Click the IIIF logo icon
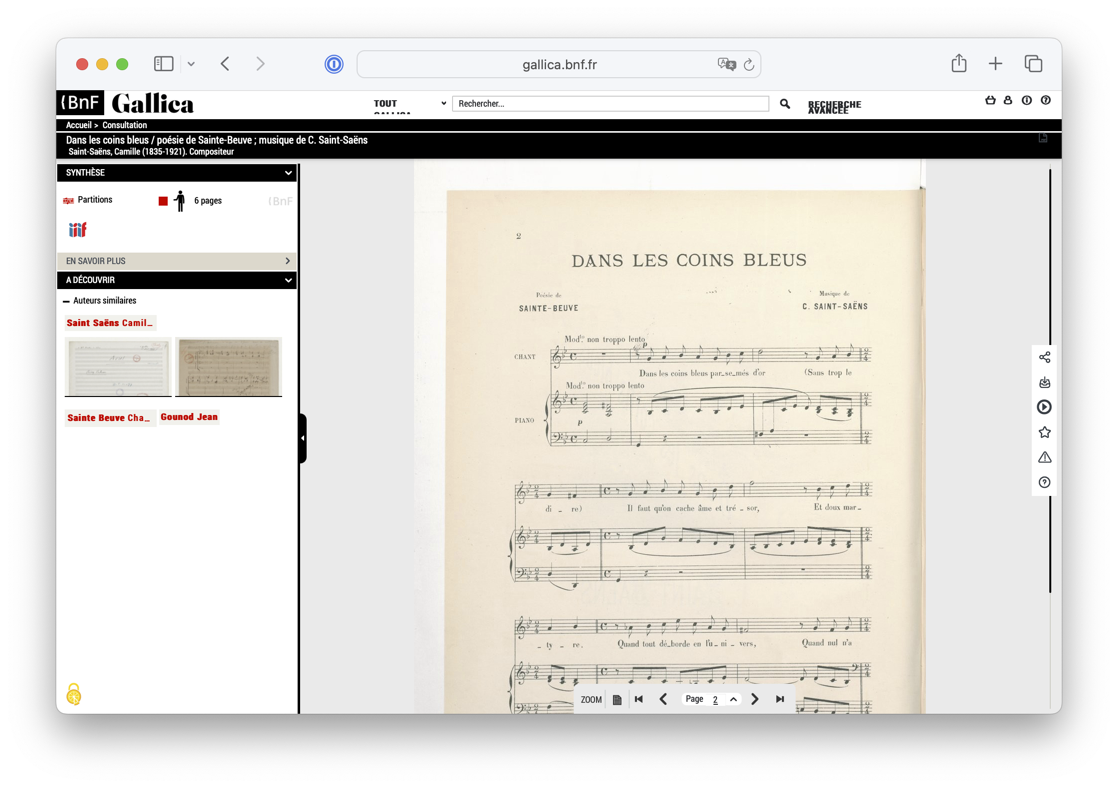1118x788 pixels. point(77,230)
